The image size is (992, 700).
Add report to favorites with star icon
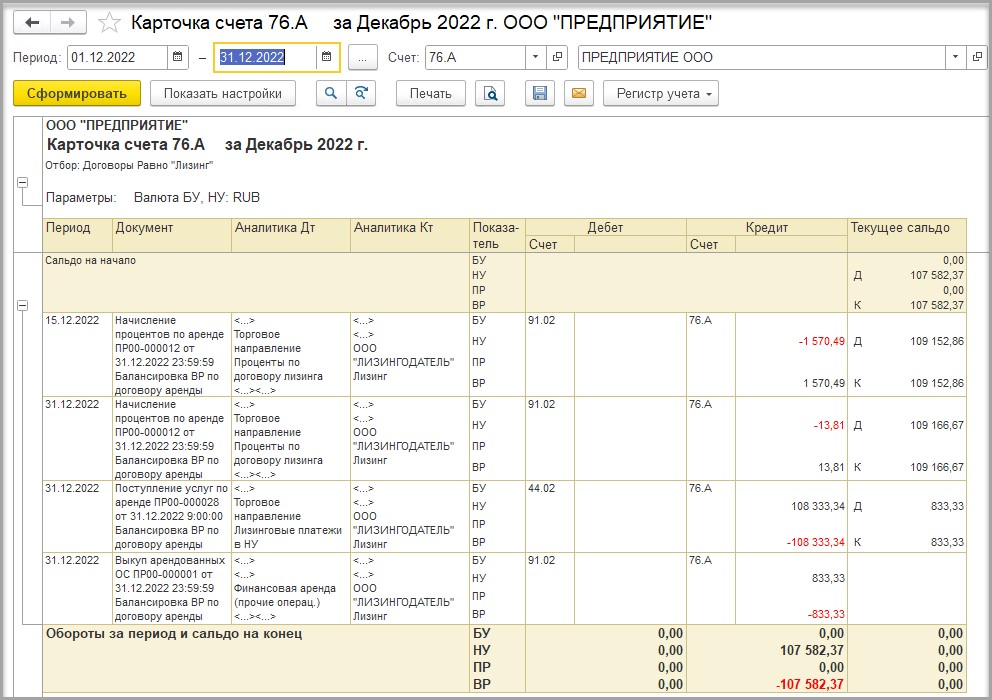point(109,23)
